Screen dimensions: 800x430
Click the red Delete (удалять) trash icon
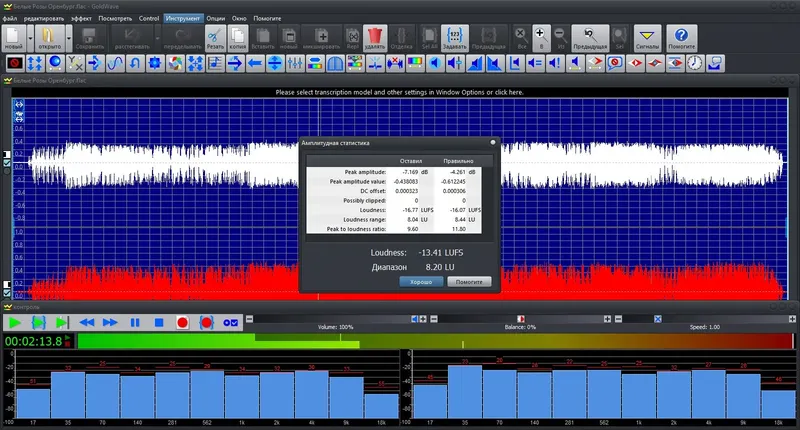[376, 38]
